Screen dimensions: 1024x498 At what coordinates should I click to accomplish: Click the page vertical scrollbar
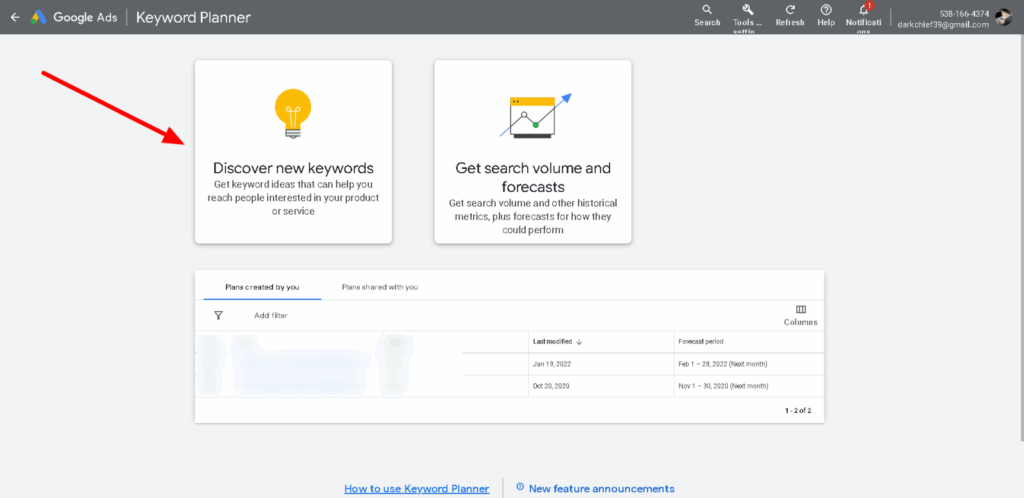tap(1021, 238)
